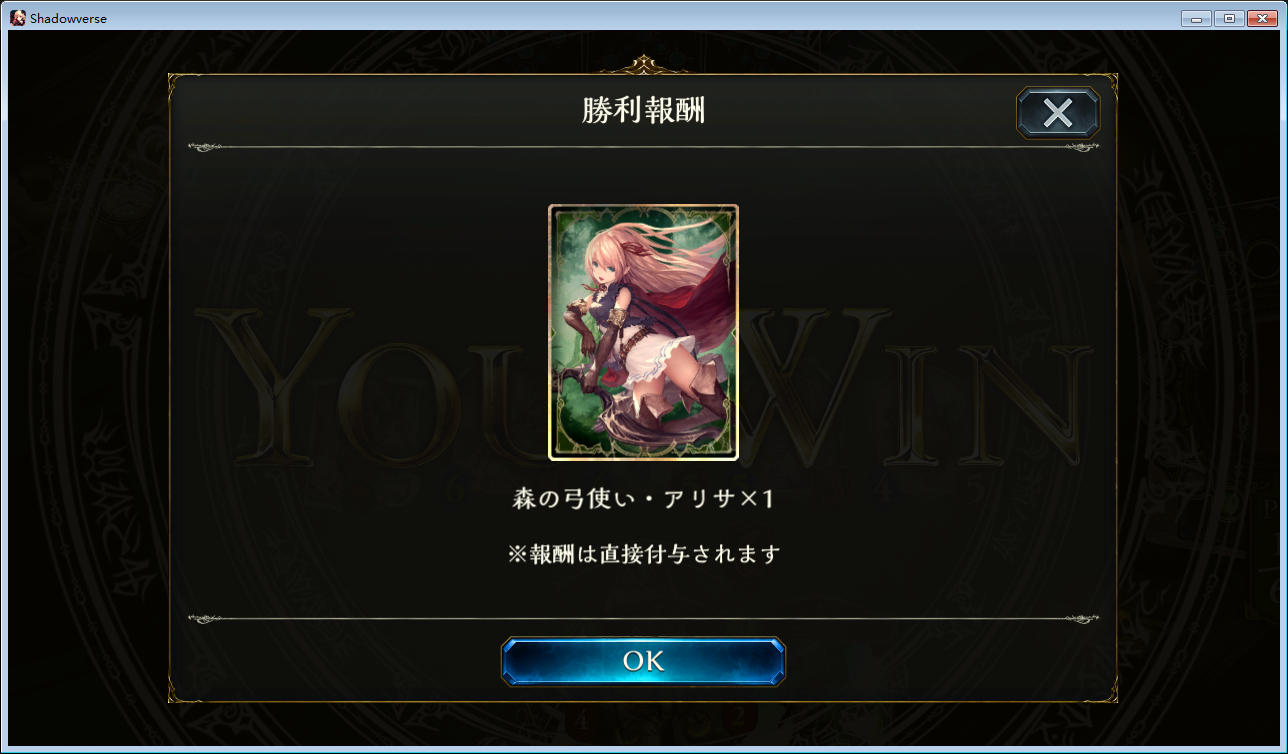Viewport: 1288px width, 754px height.
Task: Click the 勝利報酬 dialog heading
Action: pos(643,110)
